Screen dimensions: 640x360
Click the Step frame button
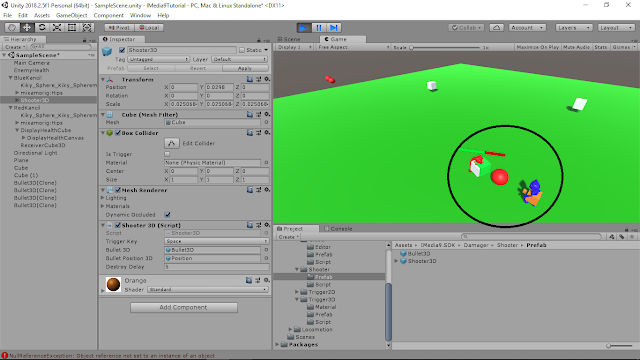click(334, 27)
